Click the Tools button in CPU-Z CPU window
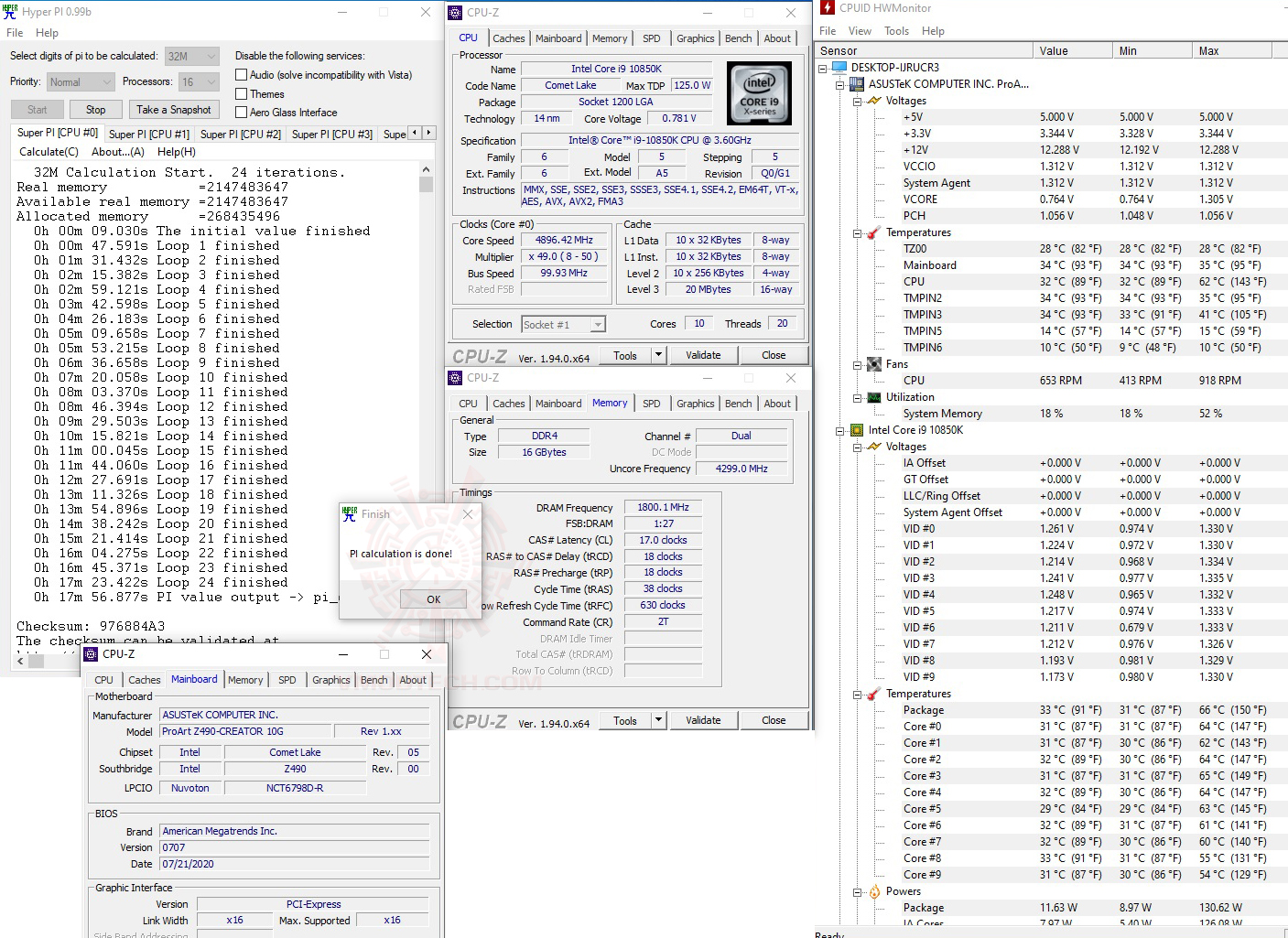1288x938 pixels. [625, 355]
